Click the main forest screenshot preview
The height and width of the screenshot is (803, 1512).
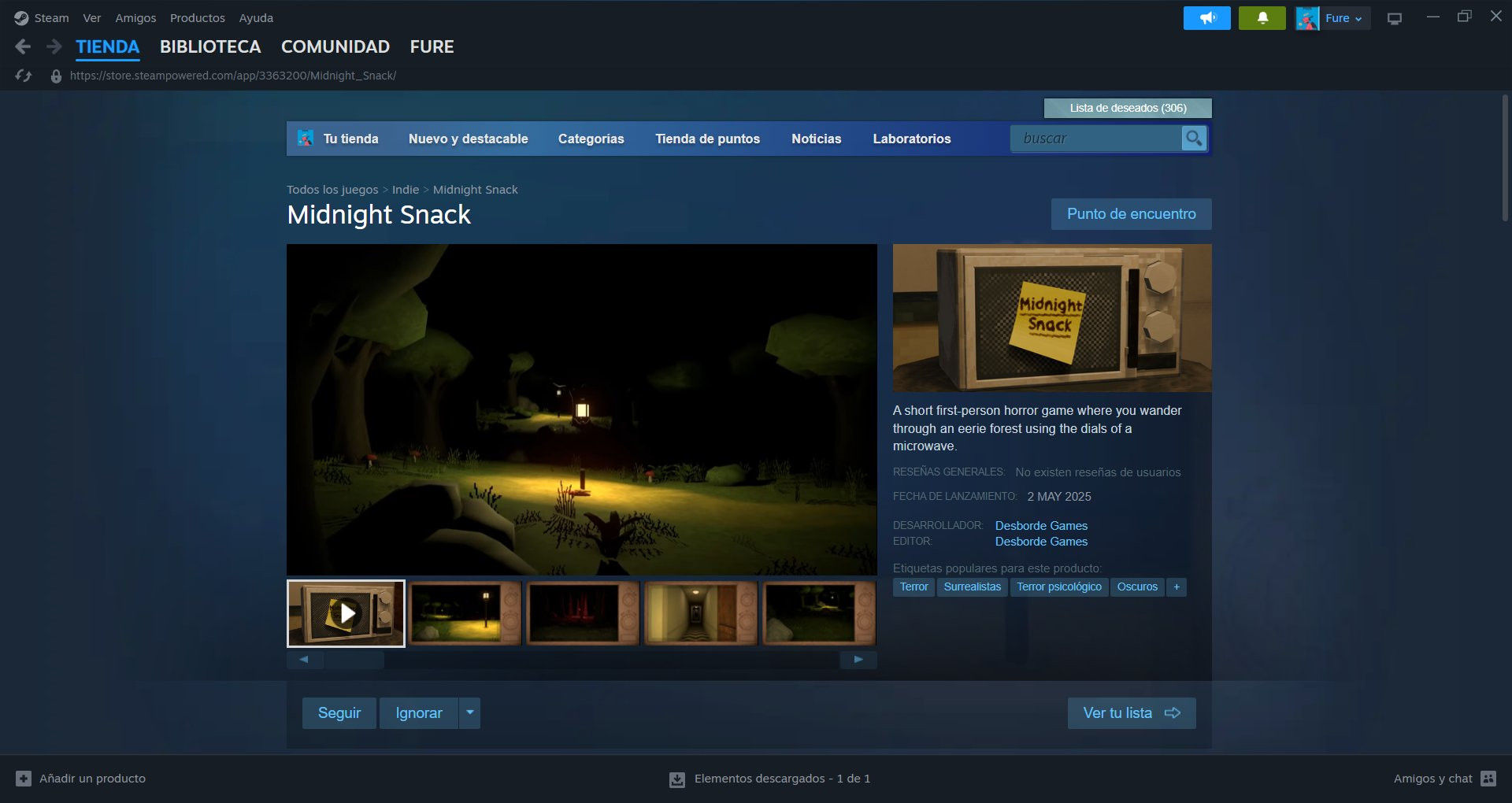(582, 409)
